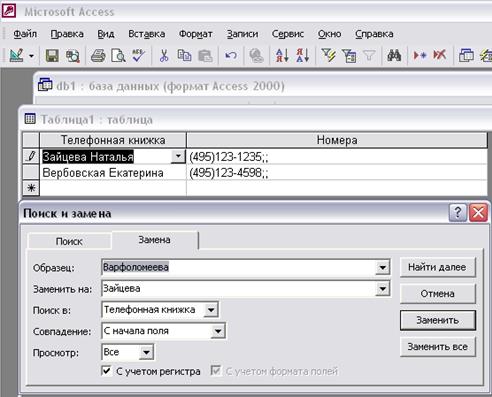Screen dimensions: 492x397
Task: Click the Microsoft Access title bar icon
Action: 9,11
